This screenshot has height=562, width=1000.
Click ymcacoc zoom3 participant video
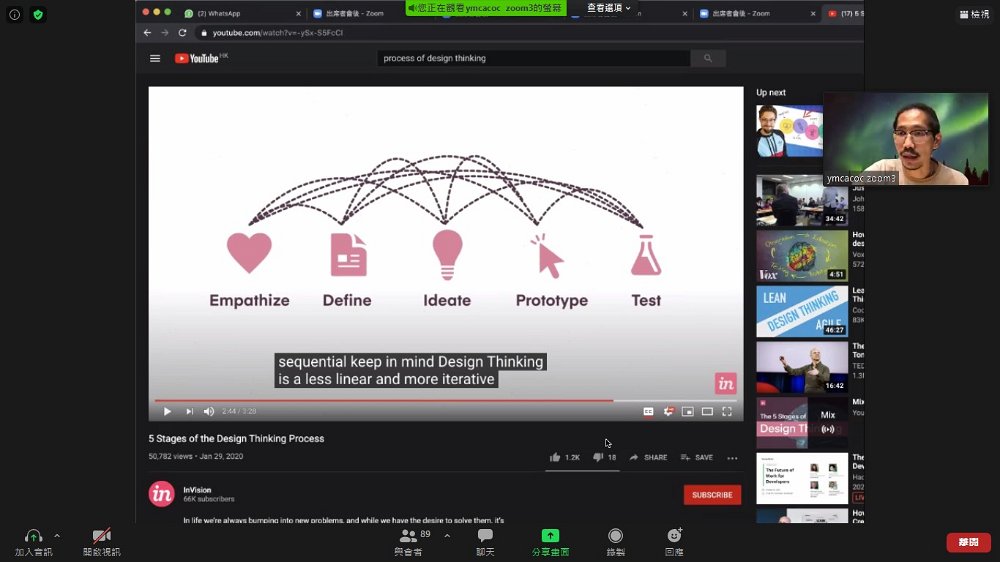906,139
